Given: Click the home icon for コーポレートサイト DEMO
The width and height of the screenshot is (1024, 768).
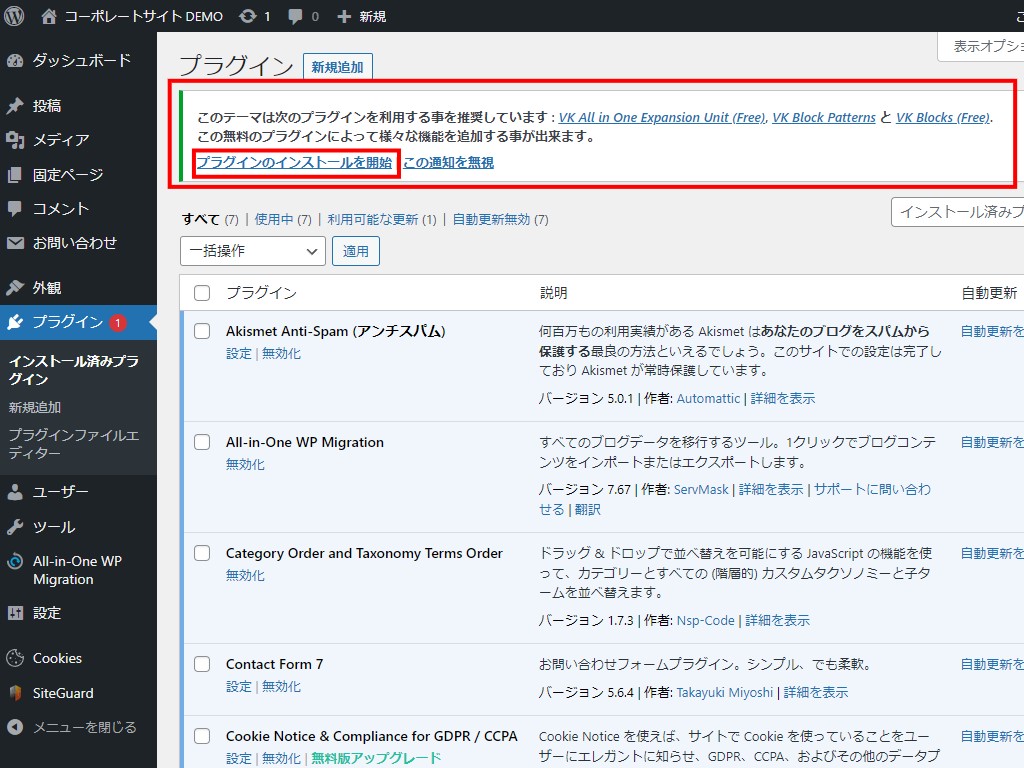Looking at the screenshot, I should click(49, 16).
